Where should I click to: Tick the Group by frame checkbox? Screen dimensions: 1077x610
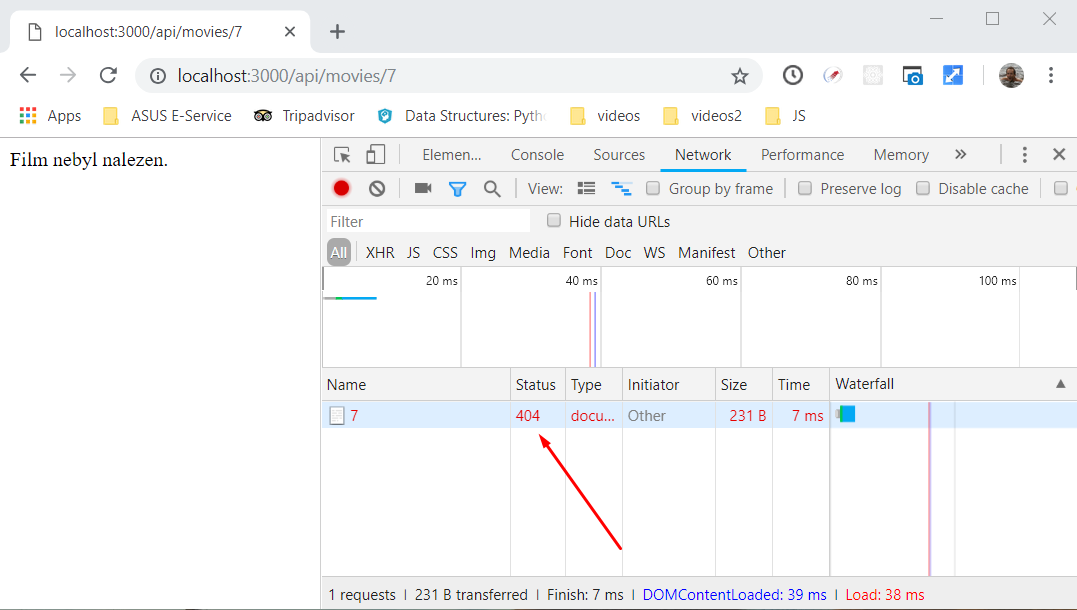[653, 188]
